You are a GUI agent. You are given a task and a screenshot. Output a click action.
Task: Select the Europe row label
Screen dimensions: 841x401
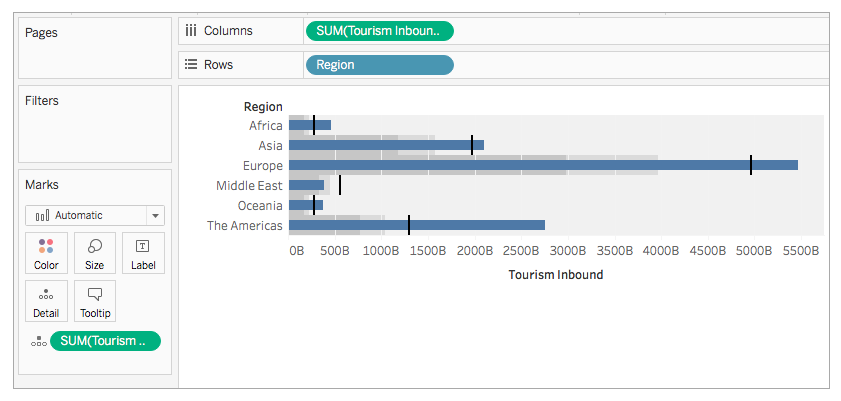[262, 166]
